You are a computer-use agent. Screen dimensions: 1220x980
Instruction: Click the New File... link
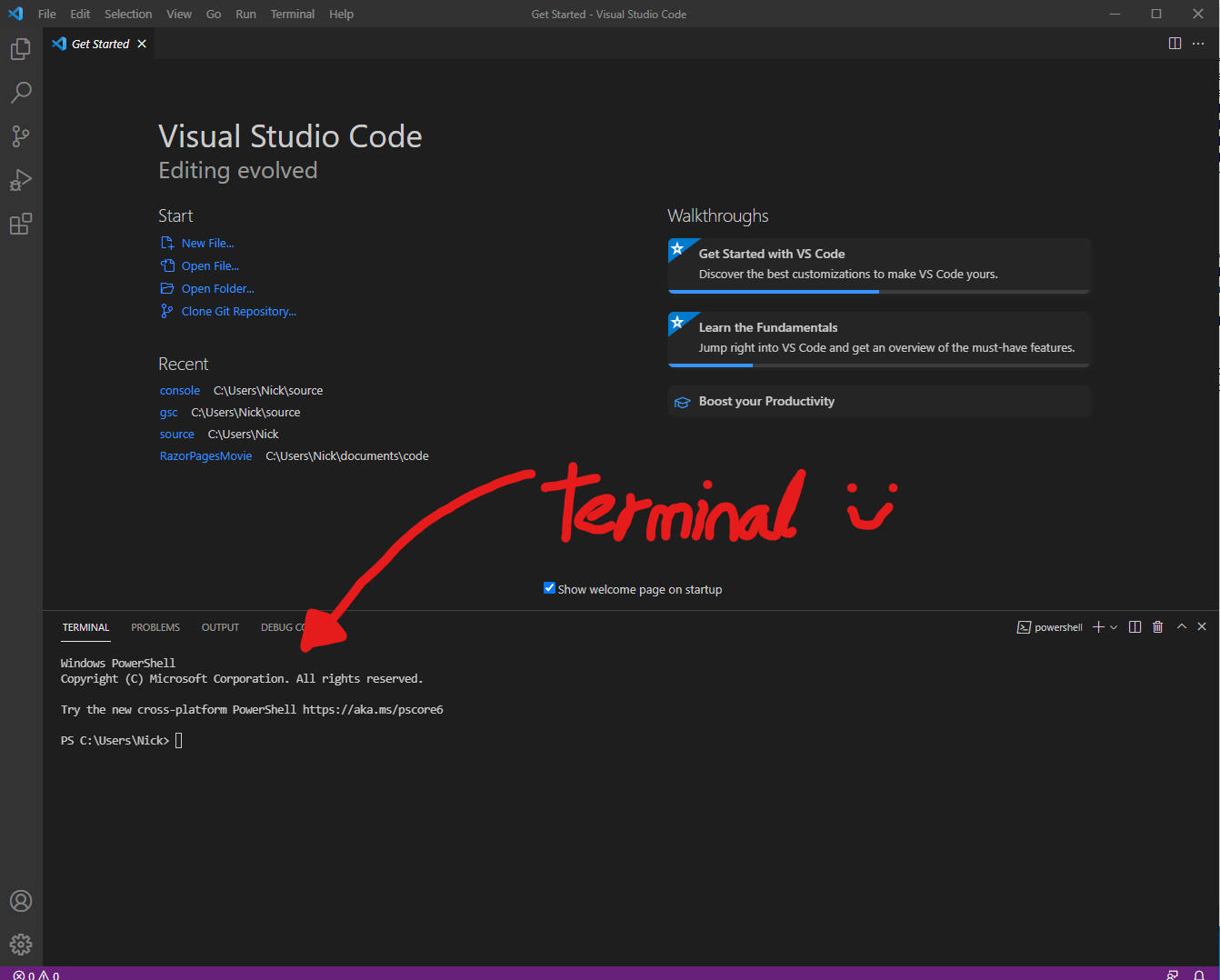[197, 243]
